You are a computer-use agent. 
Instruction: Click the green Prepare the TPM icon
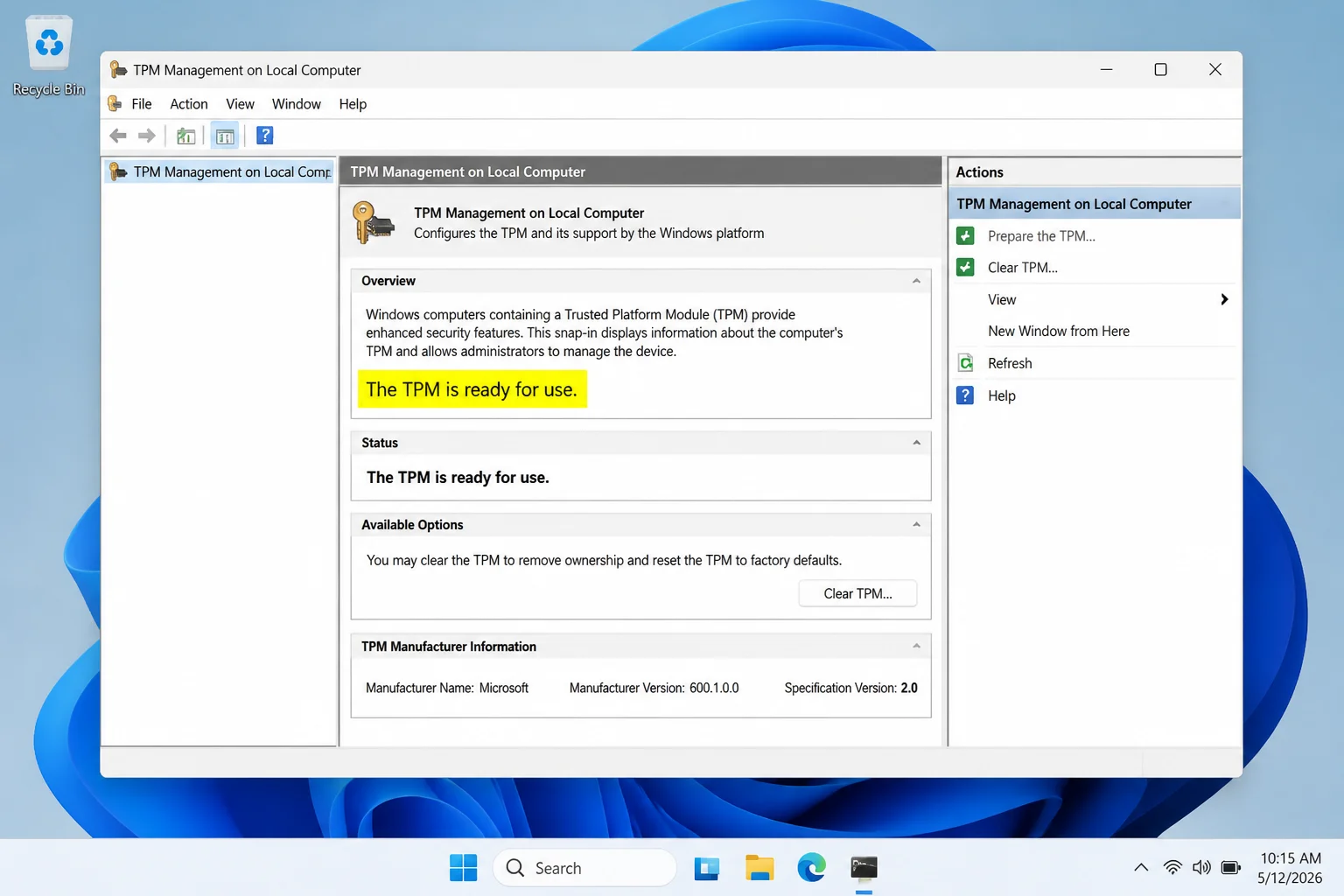pos(965,235)
